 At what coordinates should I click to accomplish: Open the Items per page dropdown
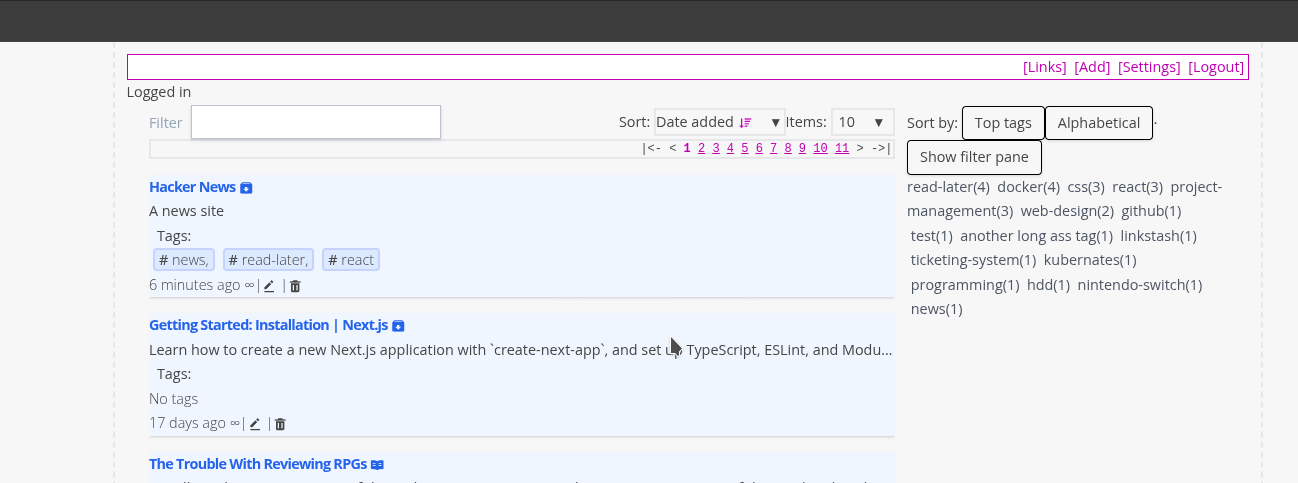point(862,122)
